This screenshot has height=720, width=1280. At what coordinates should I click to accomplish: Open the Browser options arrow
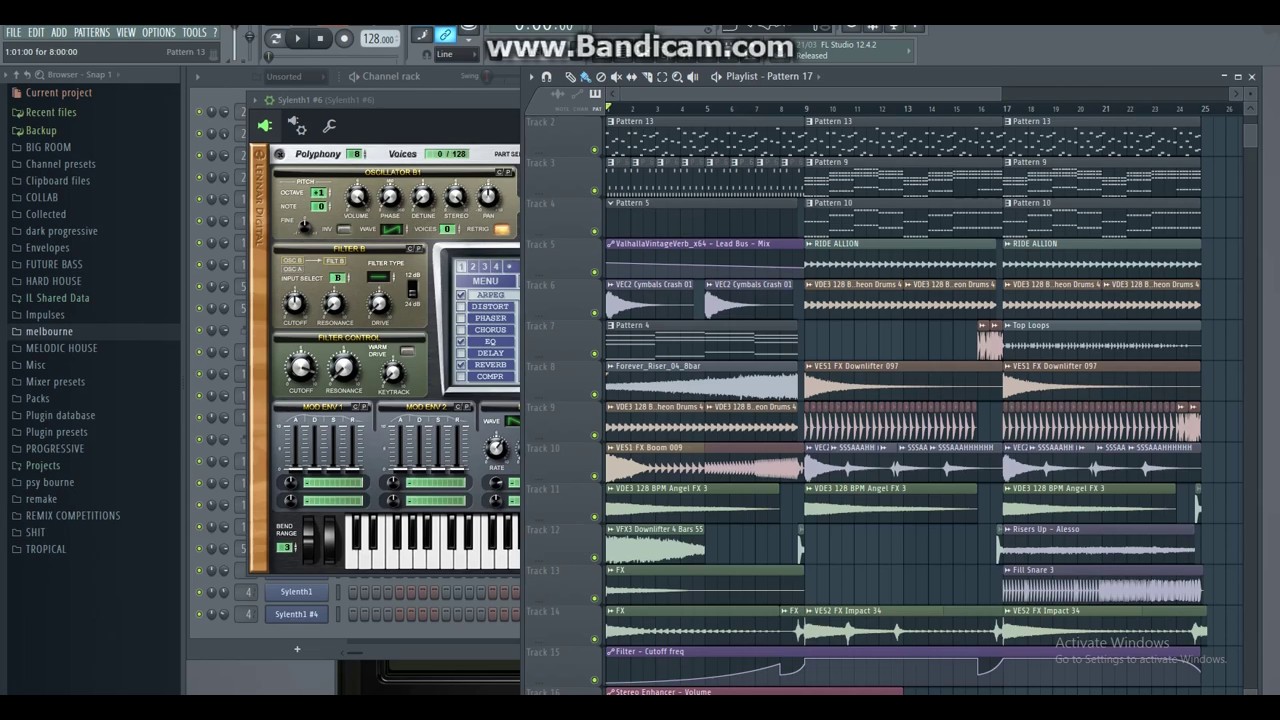click(5, 75)
